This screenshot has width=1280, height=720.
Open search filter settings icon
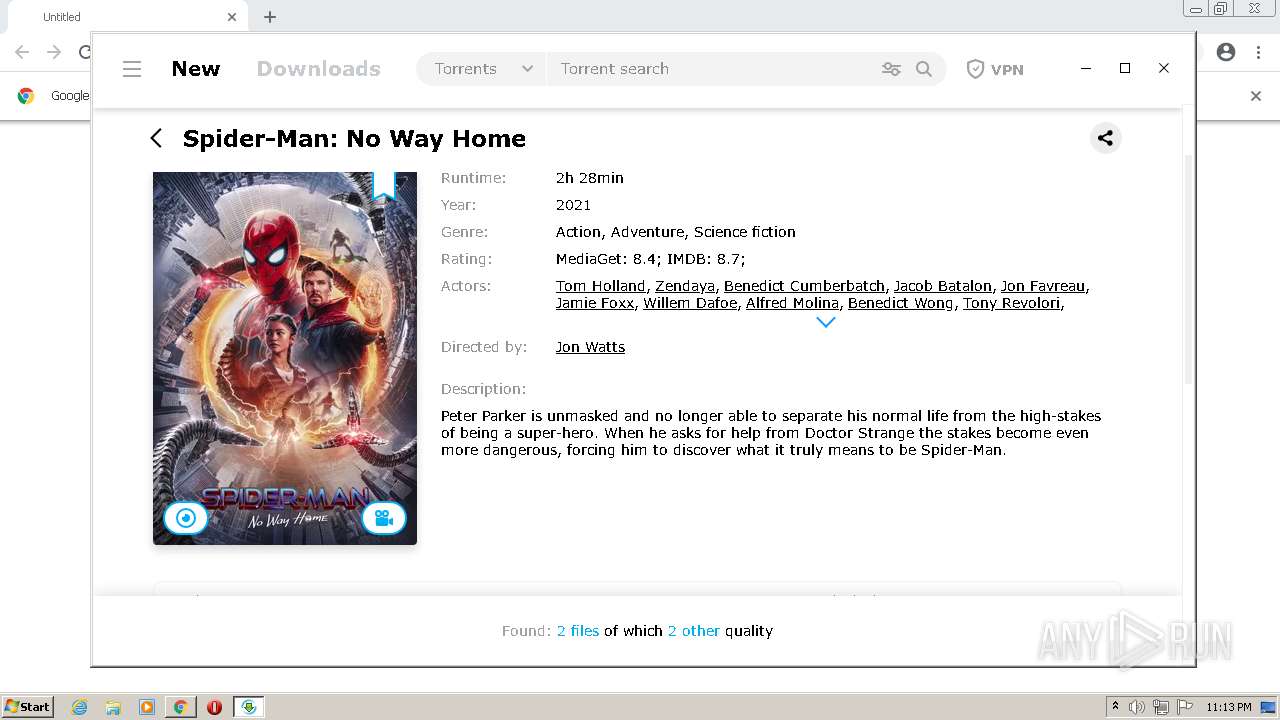pos(891,69)
